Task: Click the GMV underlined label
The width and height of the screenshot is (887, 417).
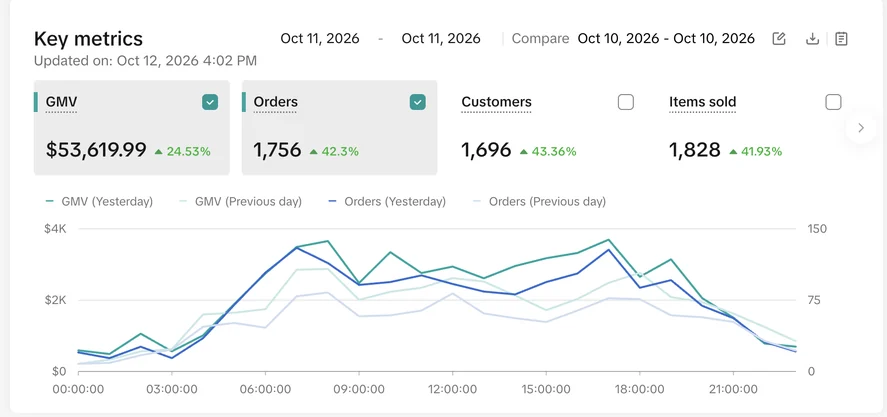Action: (x=61, y=102)
